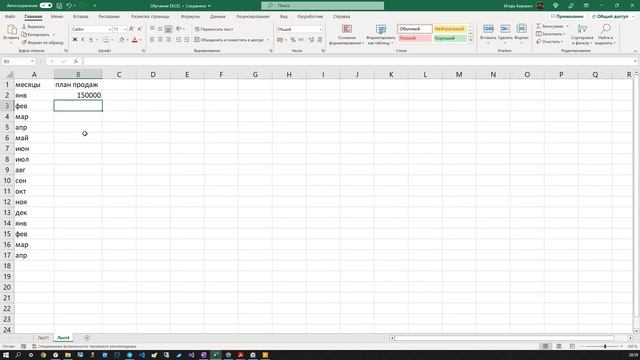Click the Increase Indent icon
Screen dimensions: 640x360
click(x=187, y=40)
